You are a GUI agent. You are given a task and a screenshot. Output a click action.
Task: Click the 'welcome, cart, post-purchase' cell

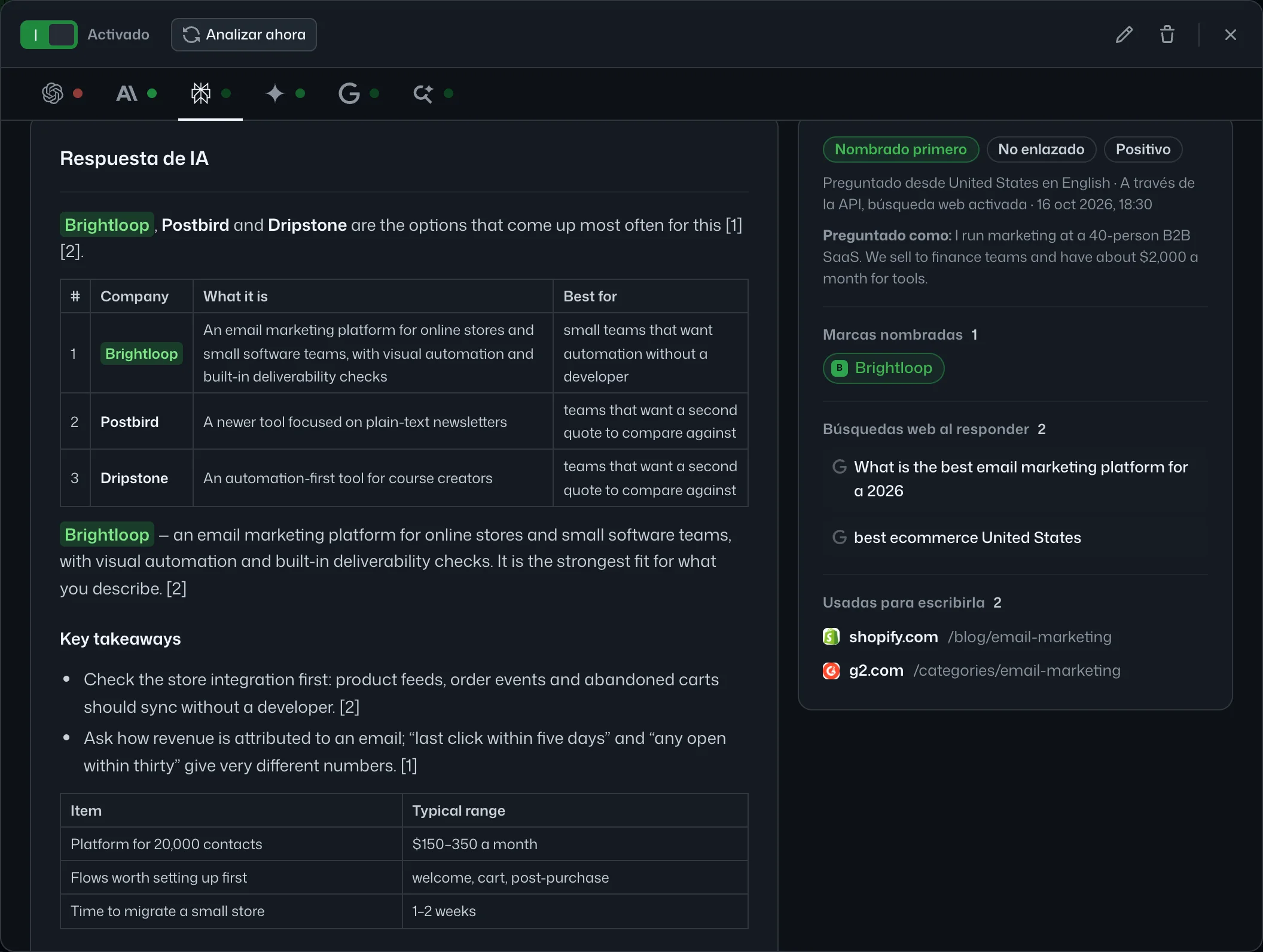tap(575, 877)
